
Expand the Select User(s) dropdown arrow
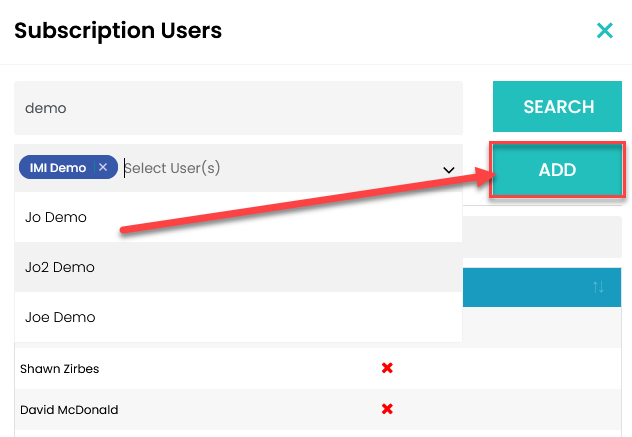[x=449, y=169]
